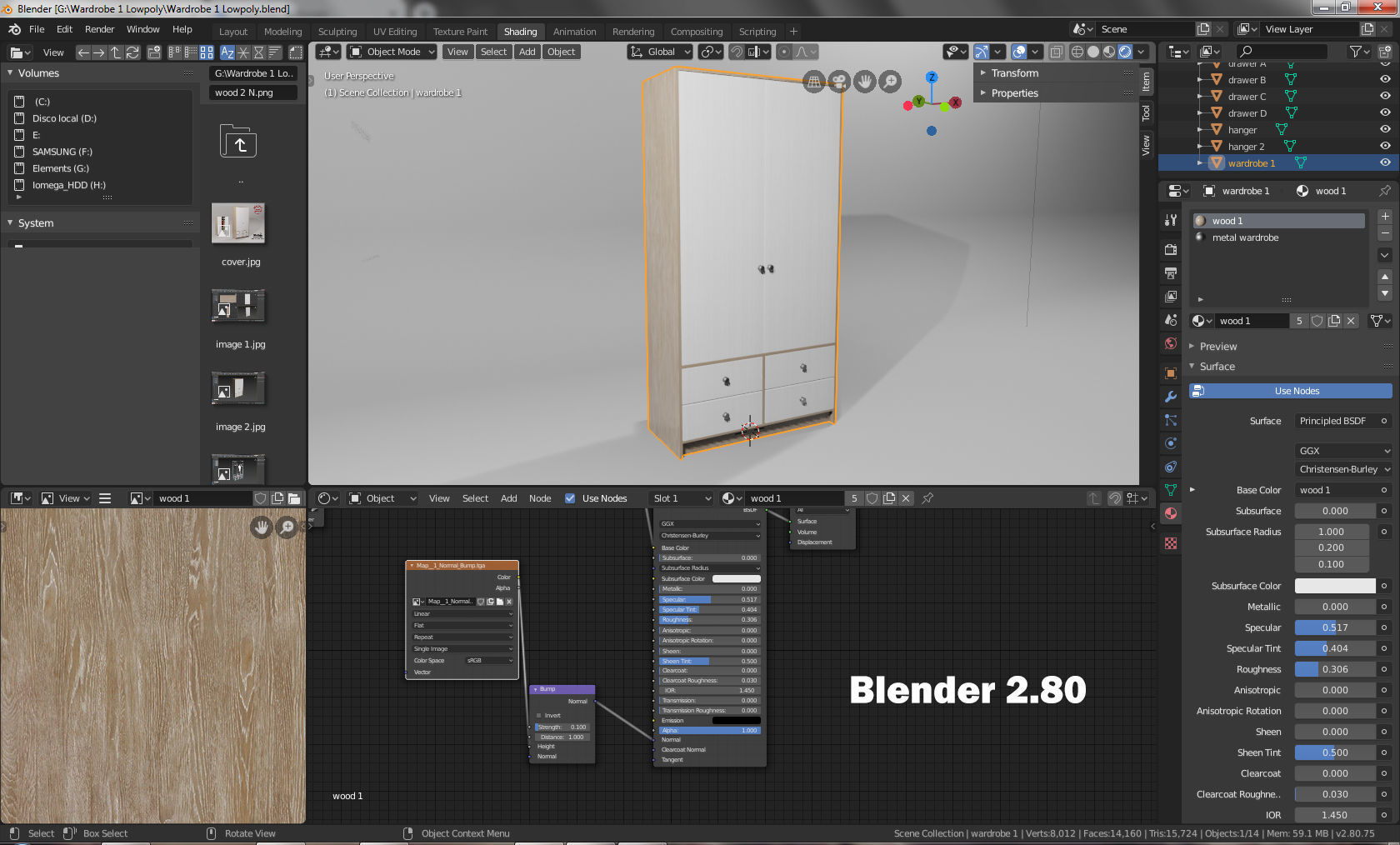The height and width of the screenshot is (845, 1400).
Task: Add new collection in outliner
Action: click(x=1384, y=52)
